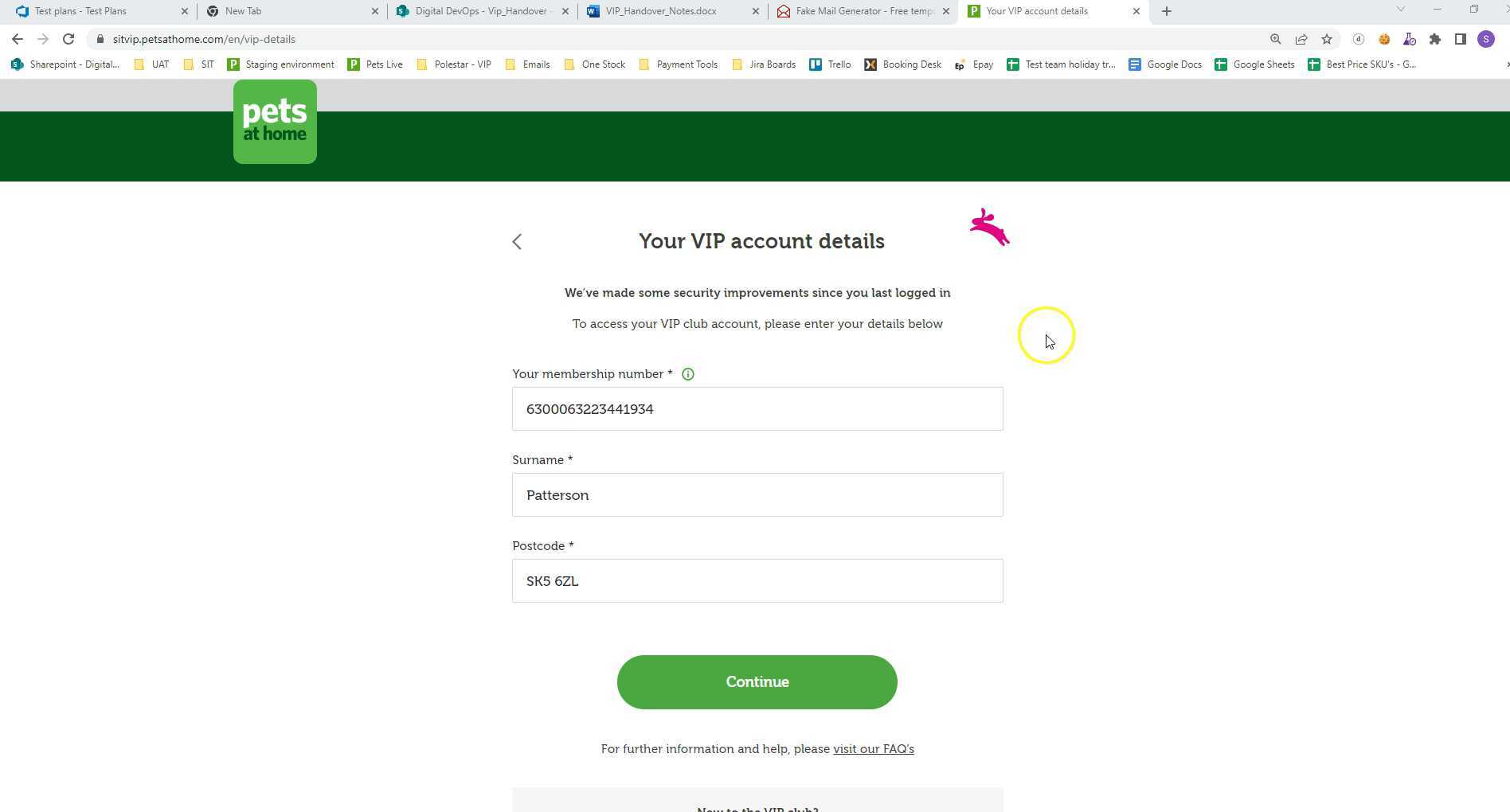
Task: Click the info icon beside membership number
Action: point(687,374)
